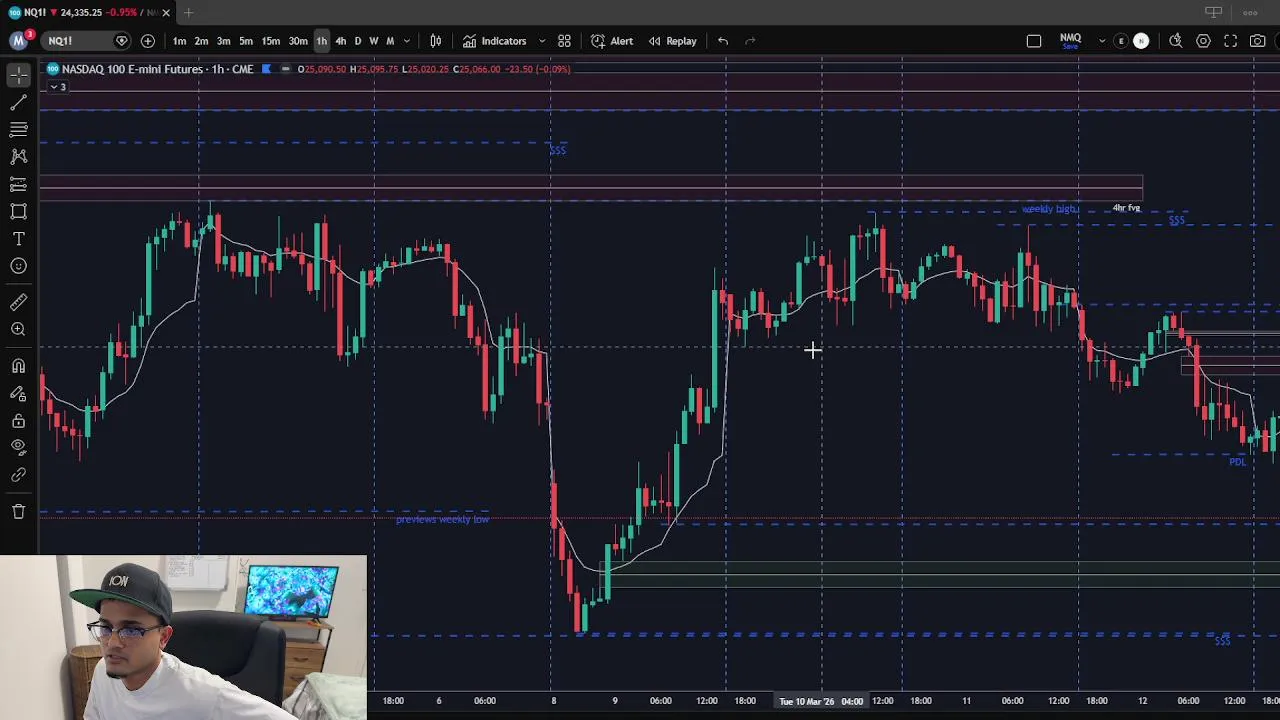1280x720 pixels.
Task: Open the patterns drawing tool
Action: click(x=18, y=156)
